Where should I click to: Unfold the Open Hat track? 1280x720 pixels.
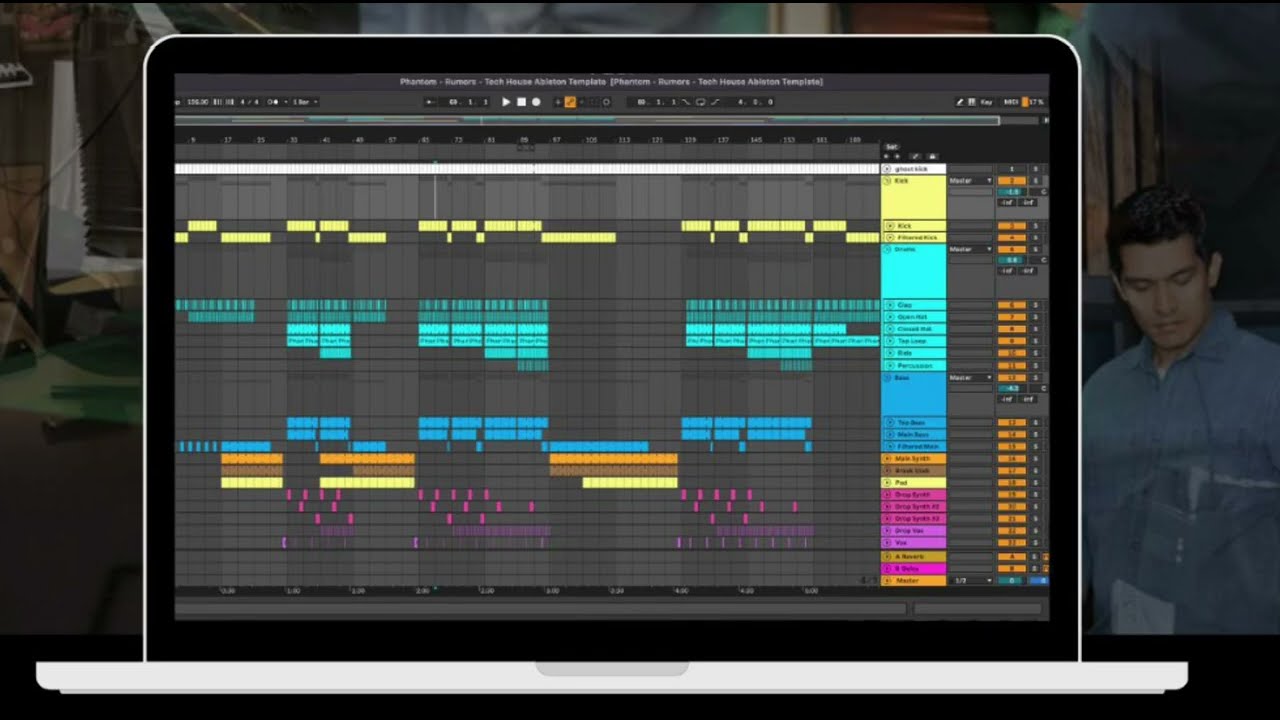pyautogui.click(x=890, y=317)
